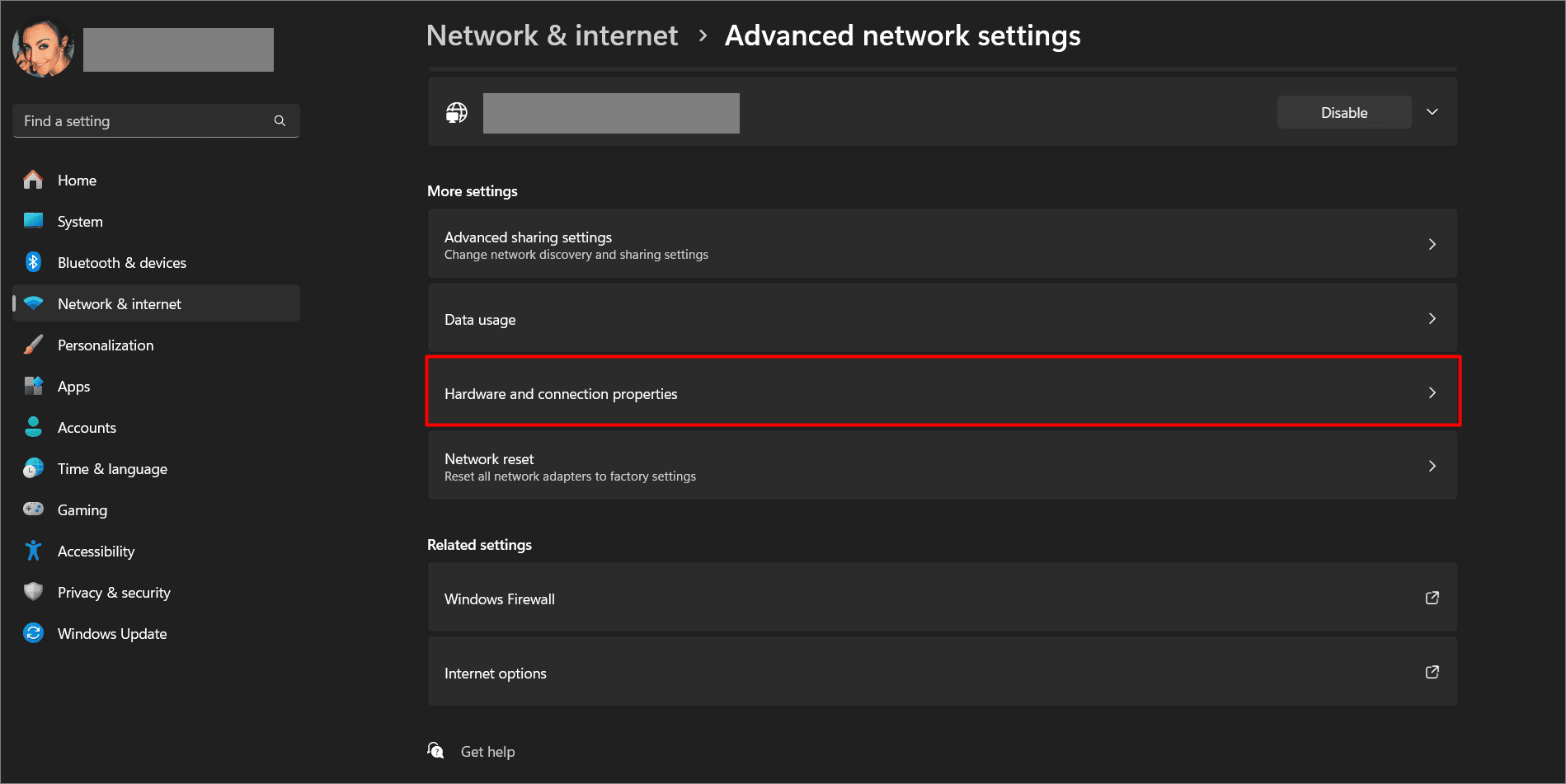Open the Windows Firewall link
The width and height of the screenshot is (1566, 784).
(x=942, y=599)
